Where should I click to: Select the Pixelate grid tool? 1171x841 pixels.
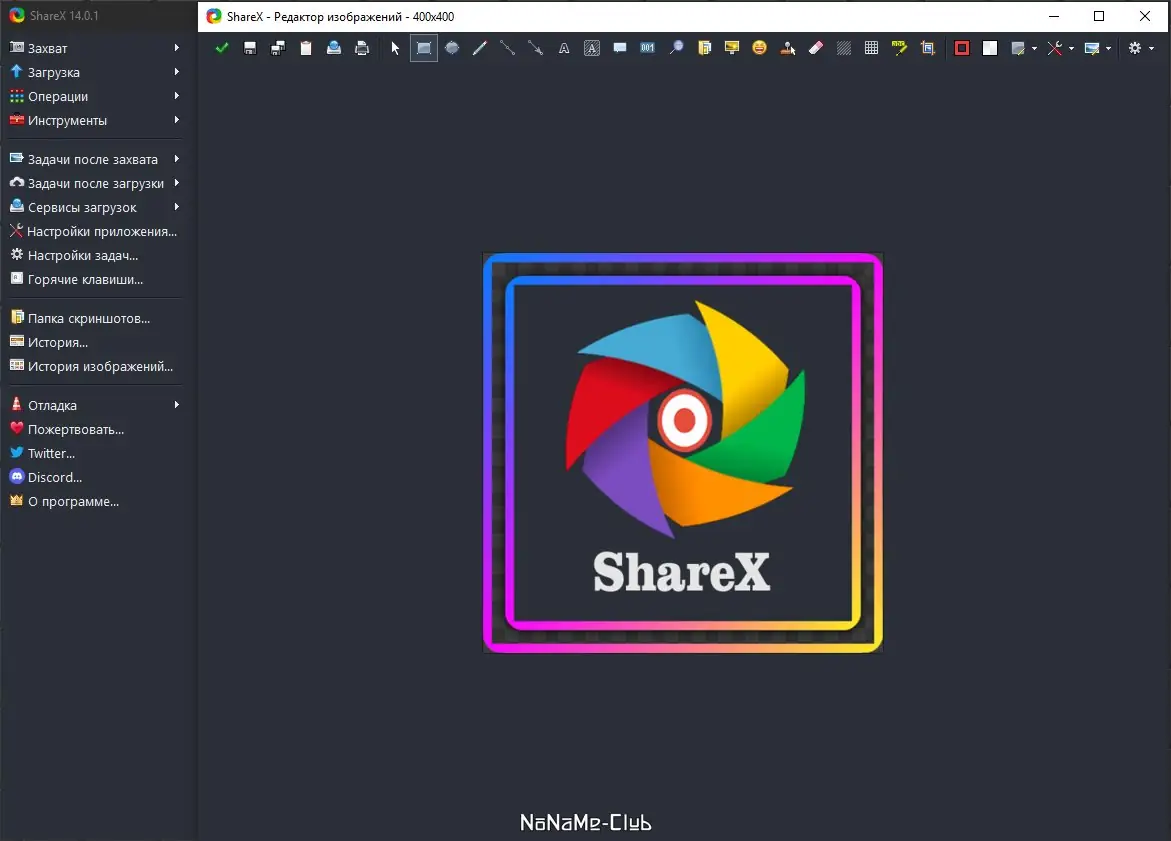[872, 48]
